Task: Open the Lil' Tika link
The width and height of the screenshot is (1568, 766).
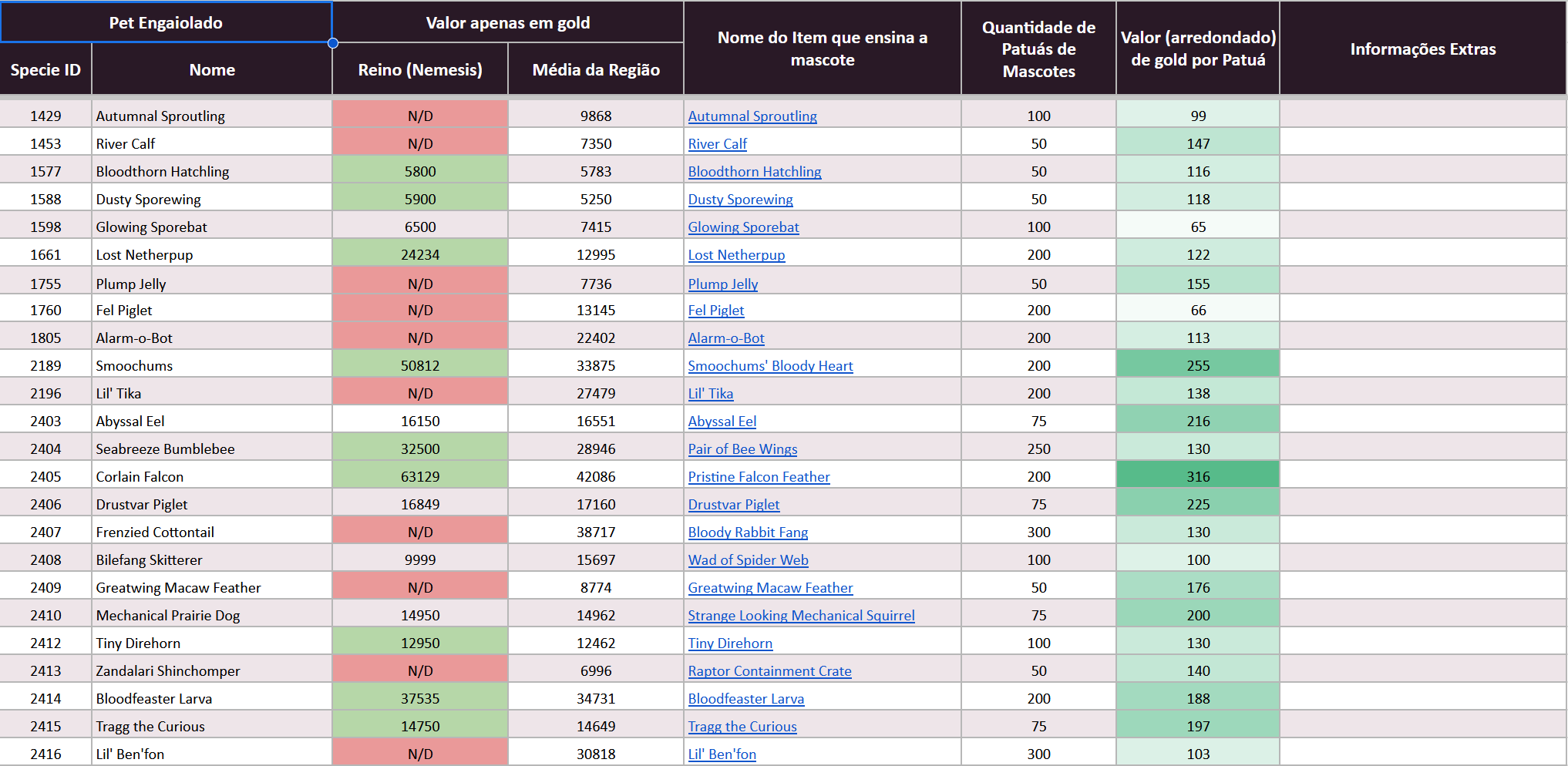Action: 711,393
